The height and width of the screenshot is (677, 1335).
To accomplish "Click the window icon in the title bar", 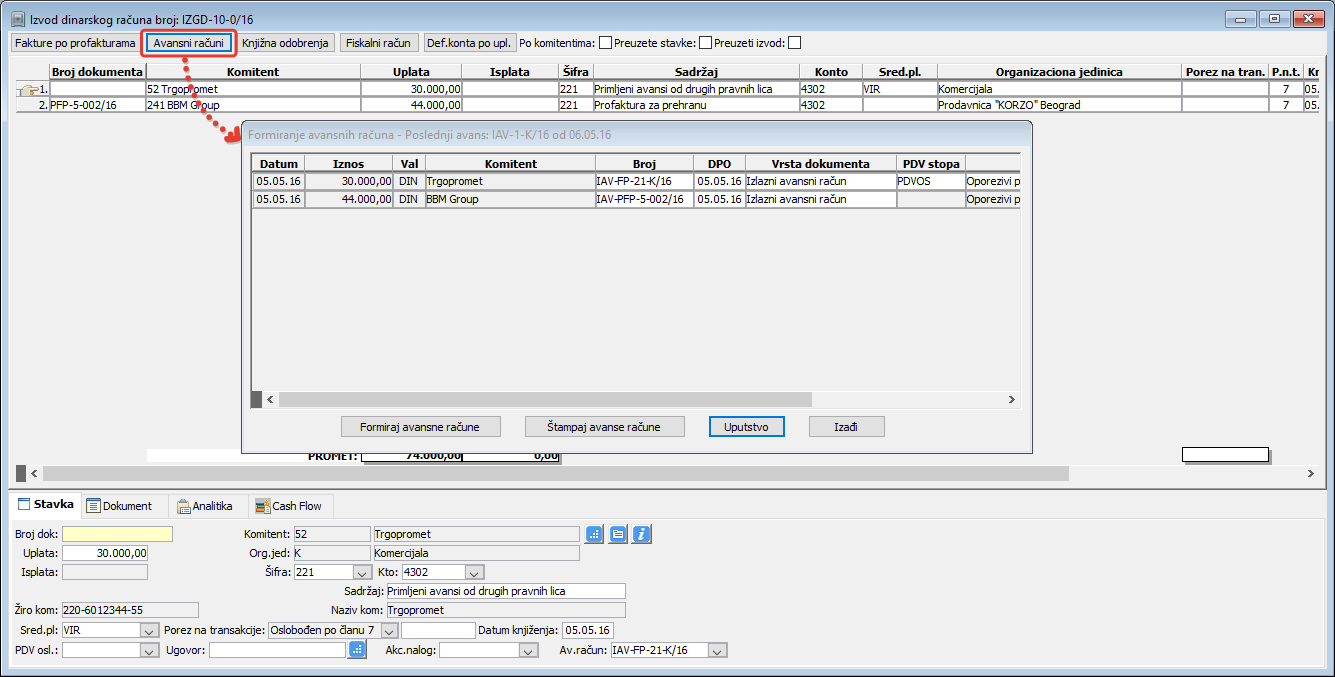I will tap(18, 19).
